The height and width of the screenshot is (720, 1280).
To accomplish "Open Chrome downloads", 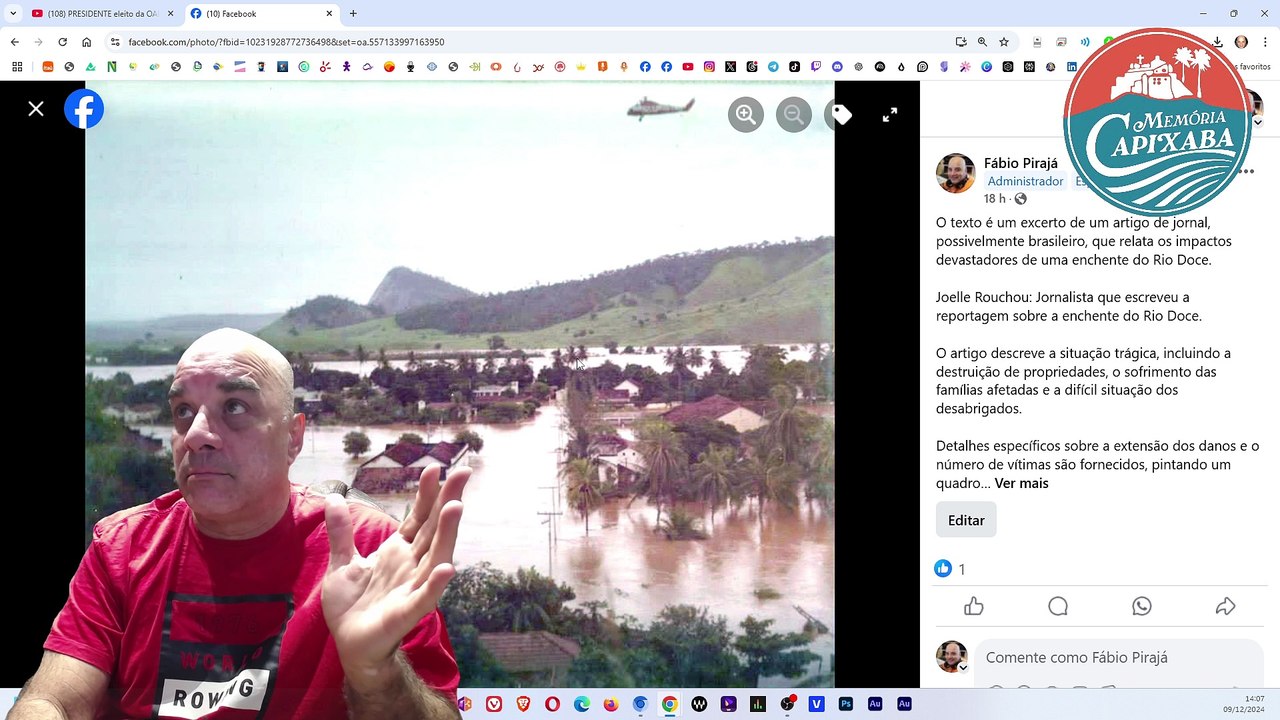I will [x=1217, y=42].
